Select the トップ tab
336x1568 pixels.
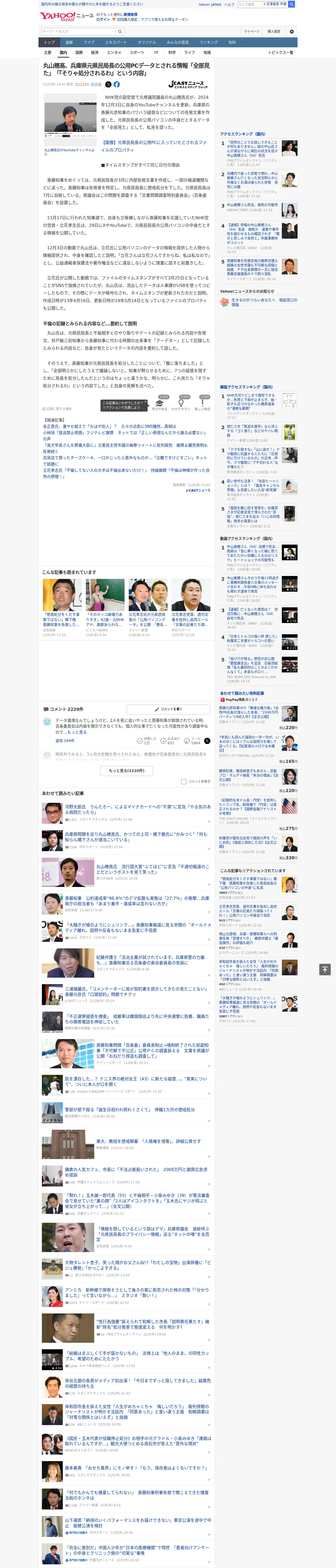pyautogui.click(x=49, y=43)
